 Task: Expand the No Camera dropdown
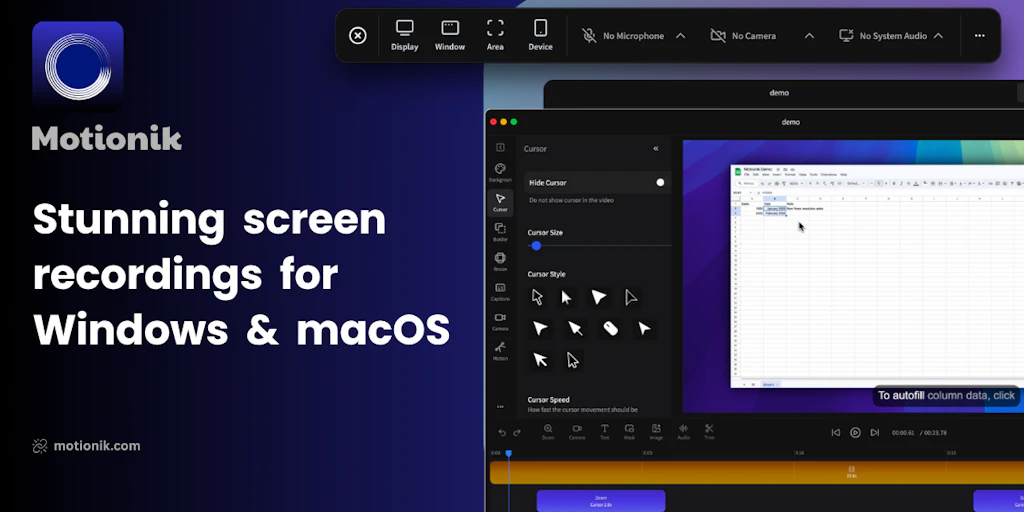point(809,36)
